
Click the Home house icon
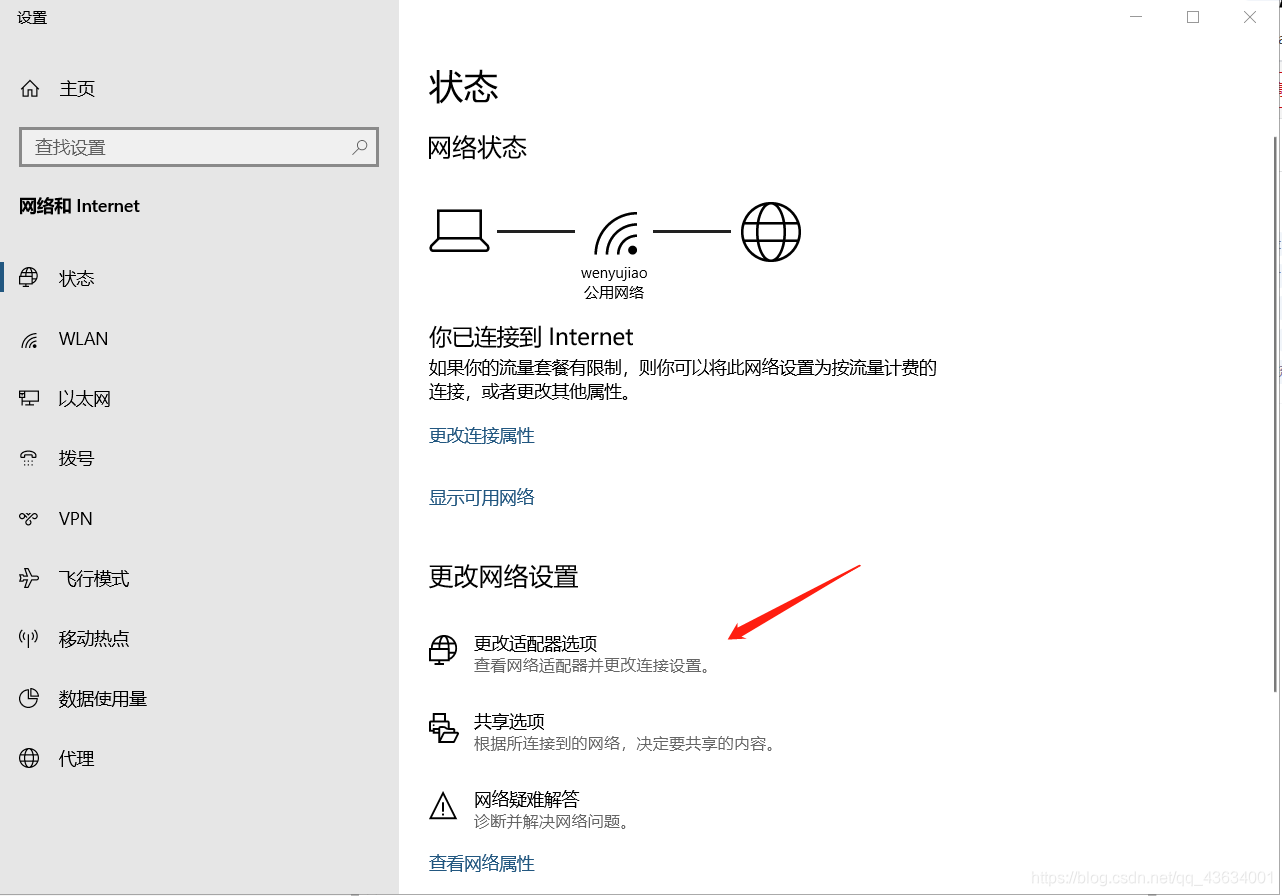tap(30, 88)
